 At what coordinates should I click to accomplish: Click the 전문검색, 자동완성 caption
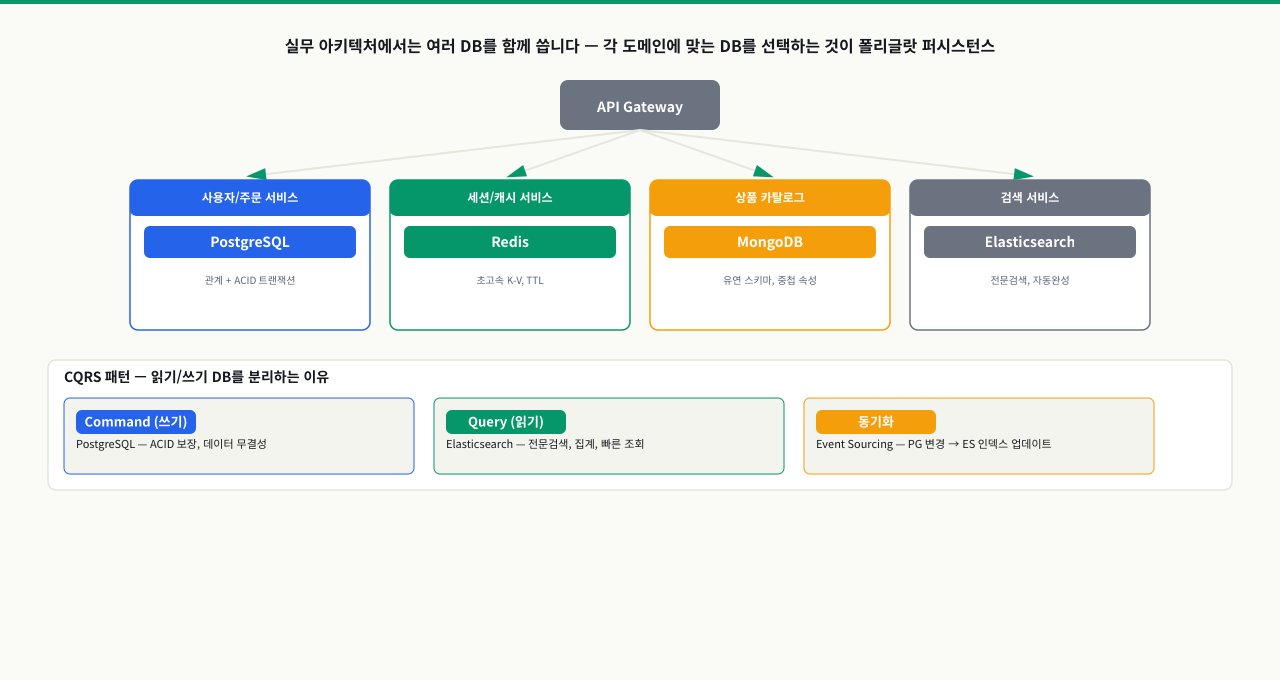coord(1030,280)
